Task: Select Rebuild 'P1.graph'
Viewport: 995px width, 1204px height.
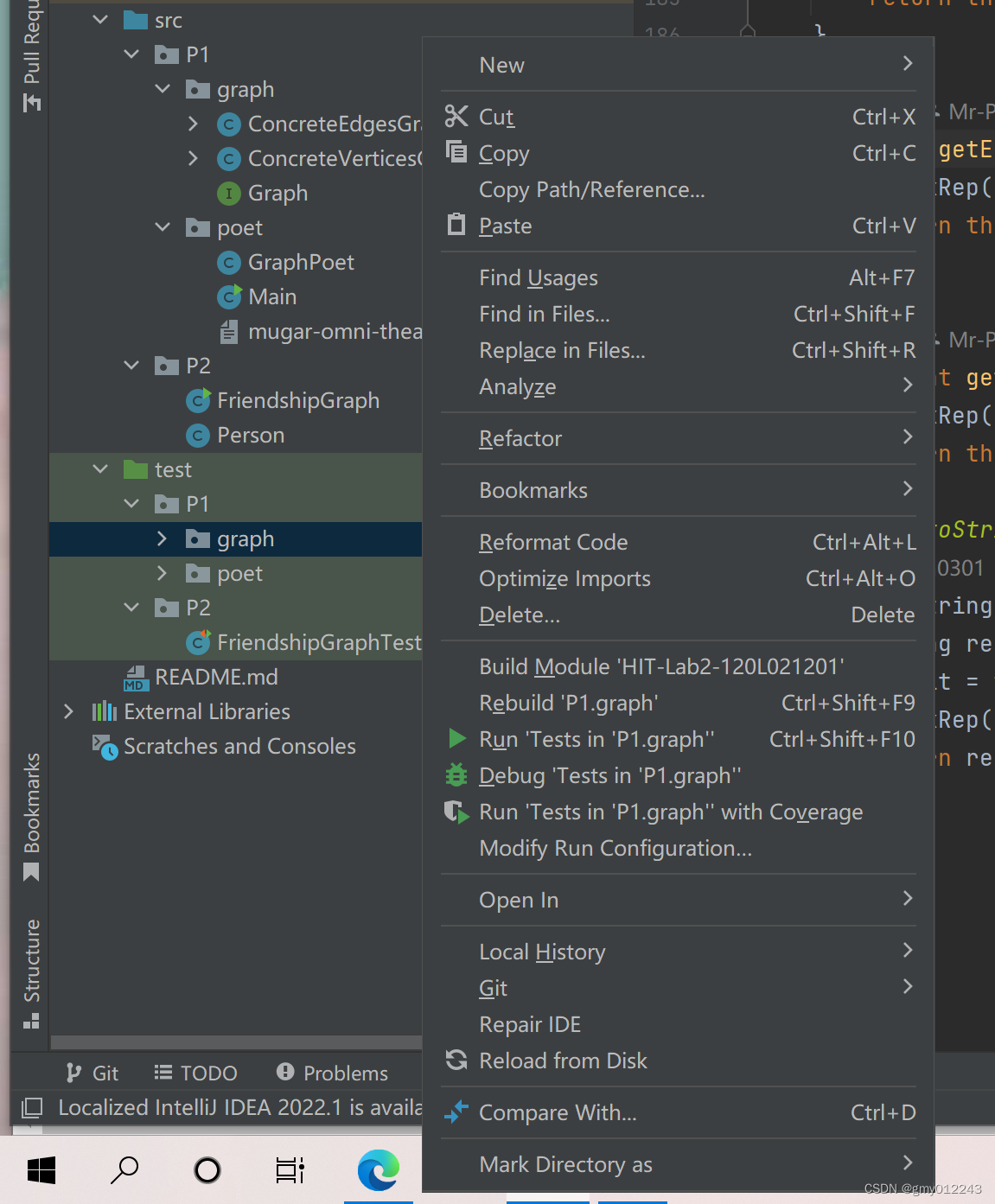Action: point(678,703)
